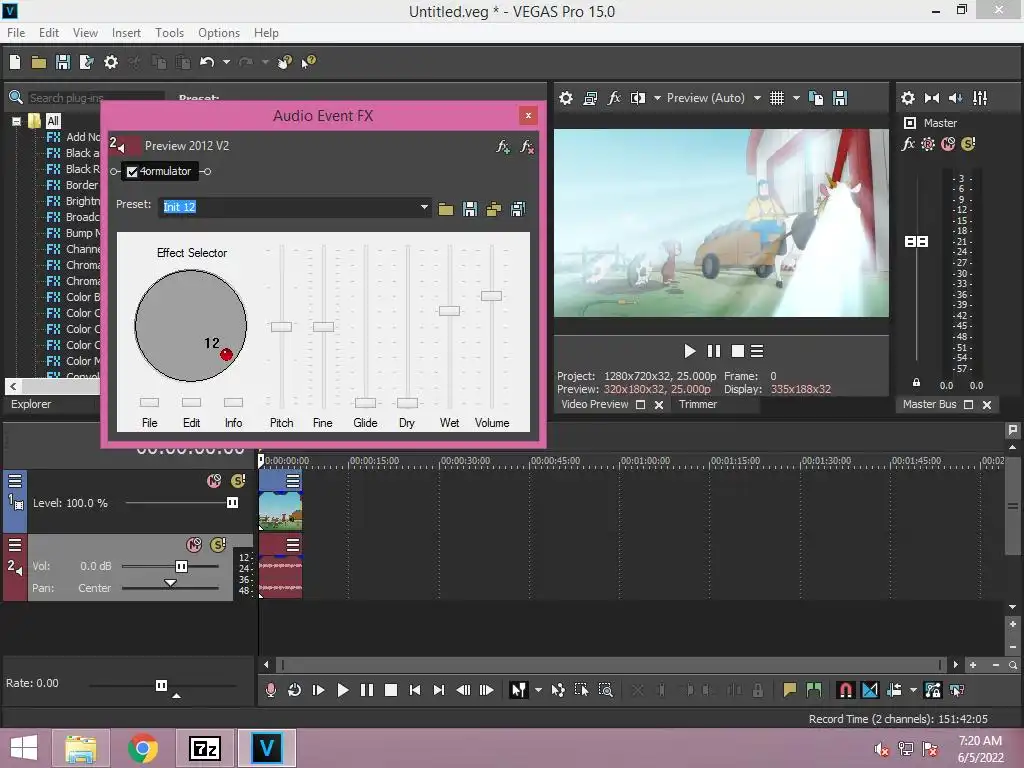The height and width of the screenshot is (768, 1024).
Task: Click the 4ormulator File button
Action: 150,402
